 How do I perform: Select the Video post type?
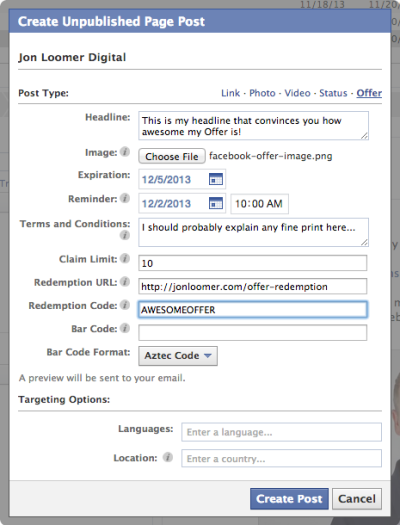coord(297,93)
